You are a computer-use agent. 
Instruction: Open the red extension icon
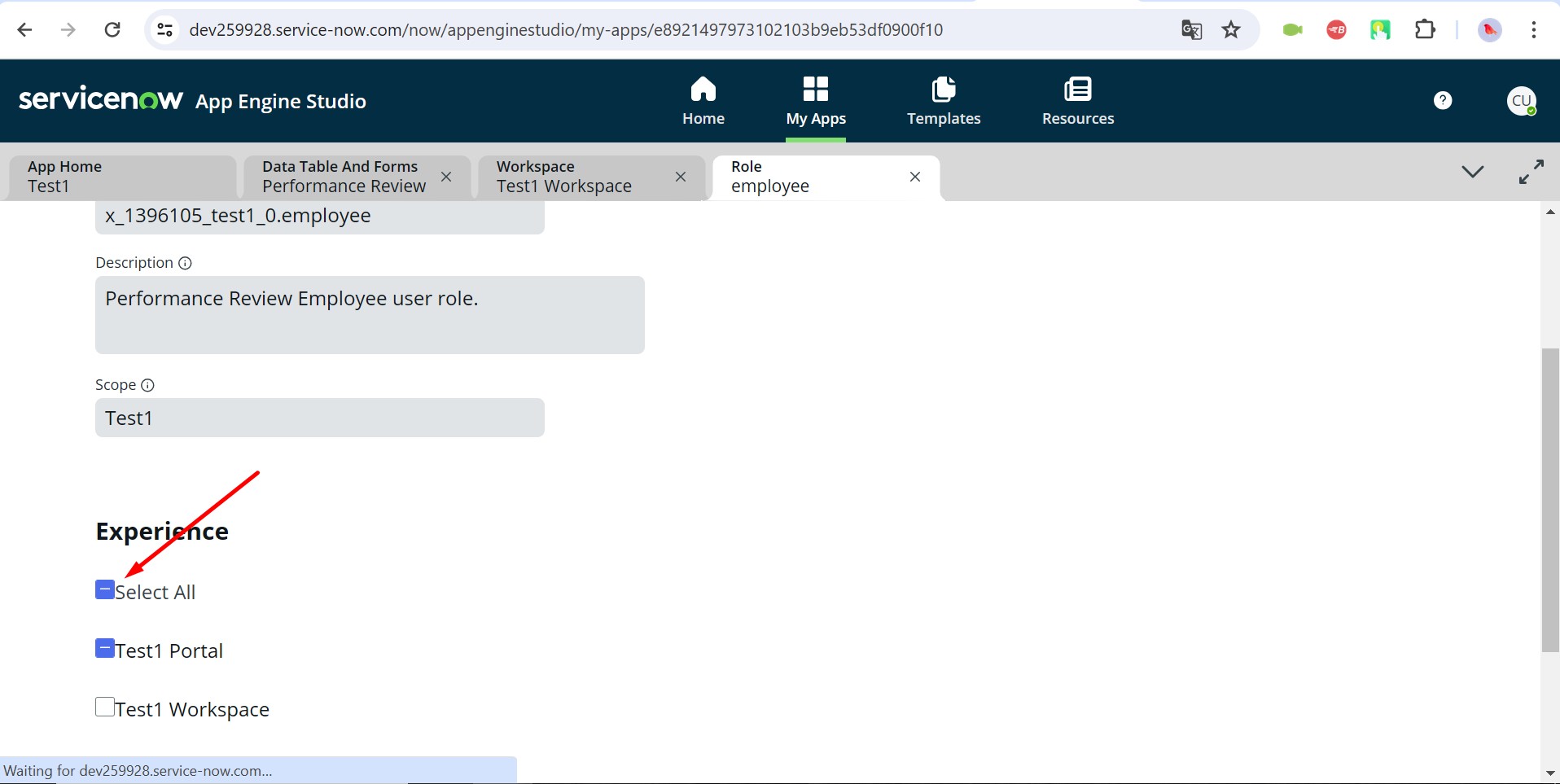[x=1336, y=30]
